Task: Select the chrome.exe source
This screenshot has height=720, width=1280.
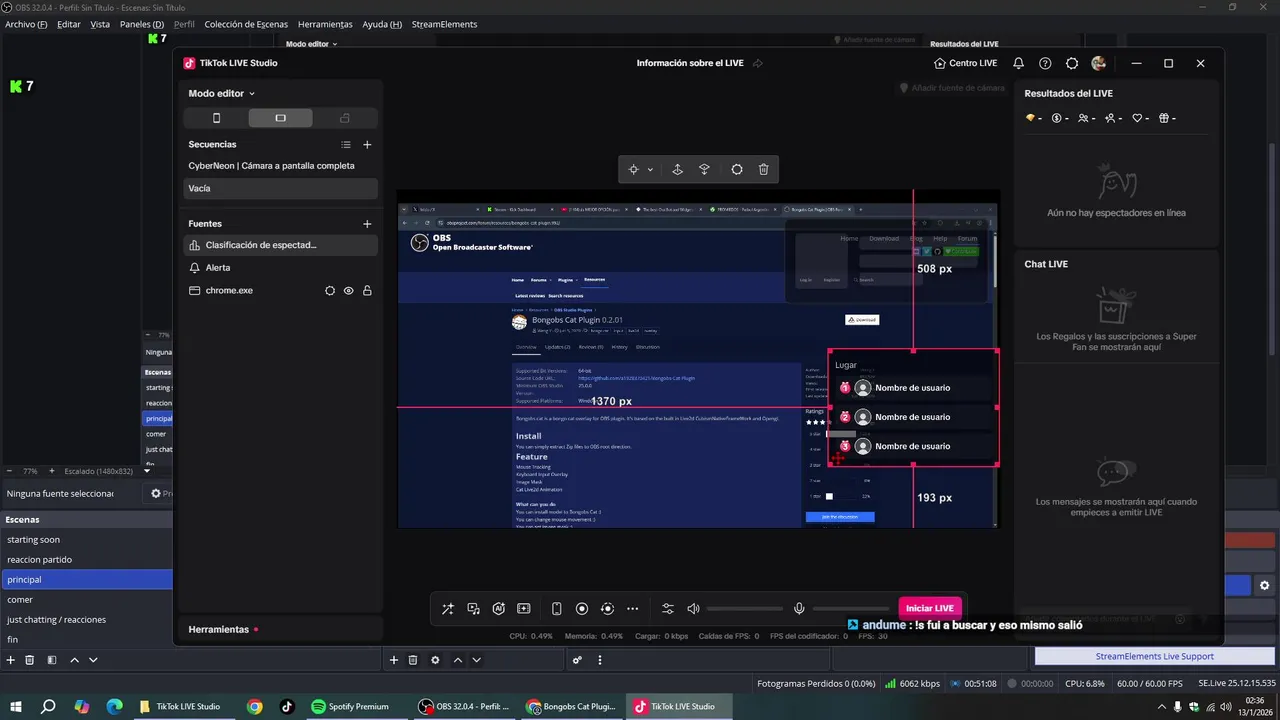Action: [280, 290]
